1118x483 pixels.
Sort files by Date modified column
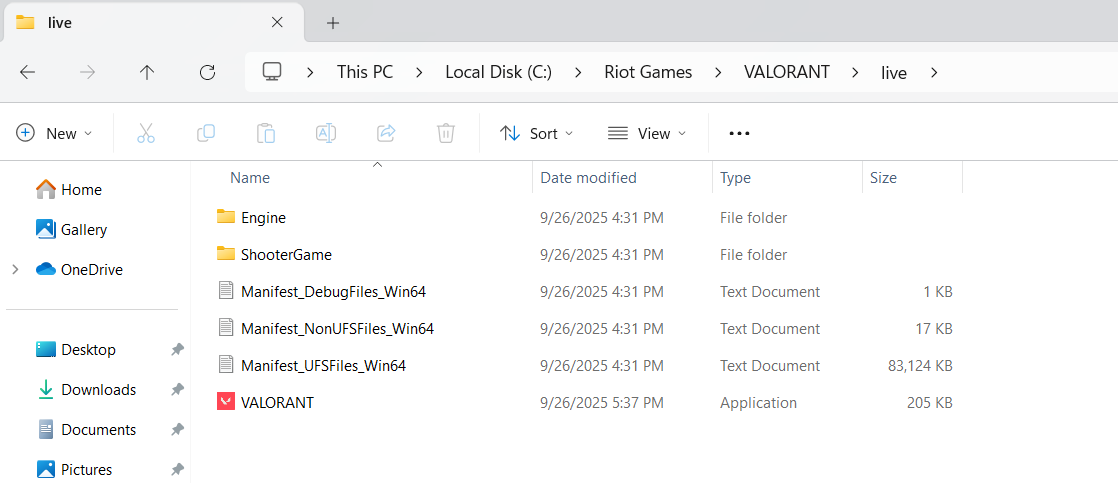(x=588, y=178)
